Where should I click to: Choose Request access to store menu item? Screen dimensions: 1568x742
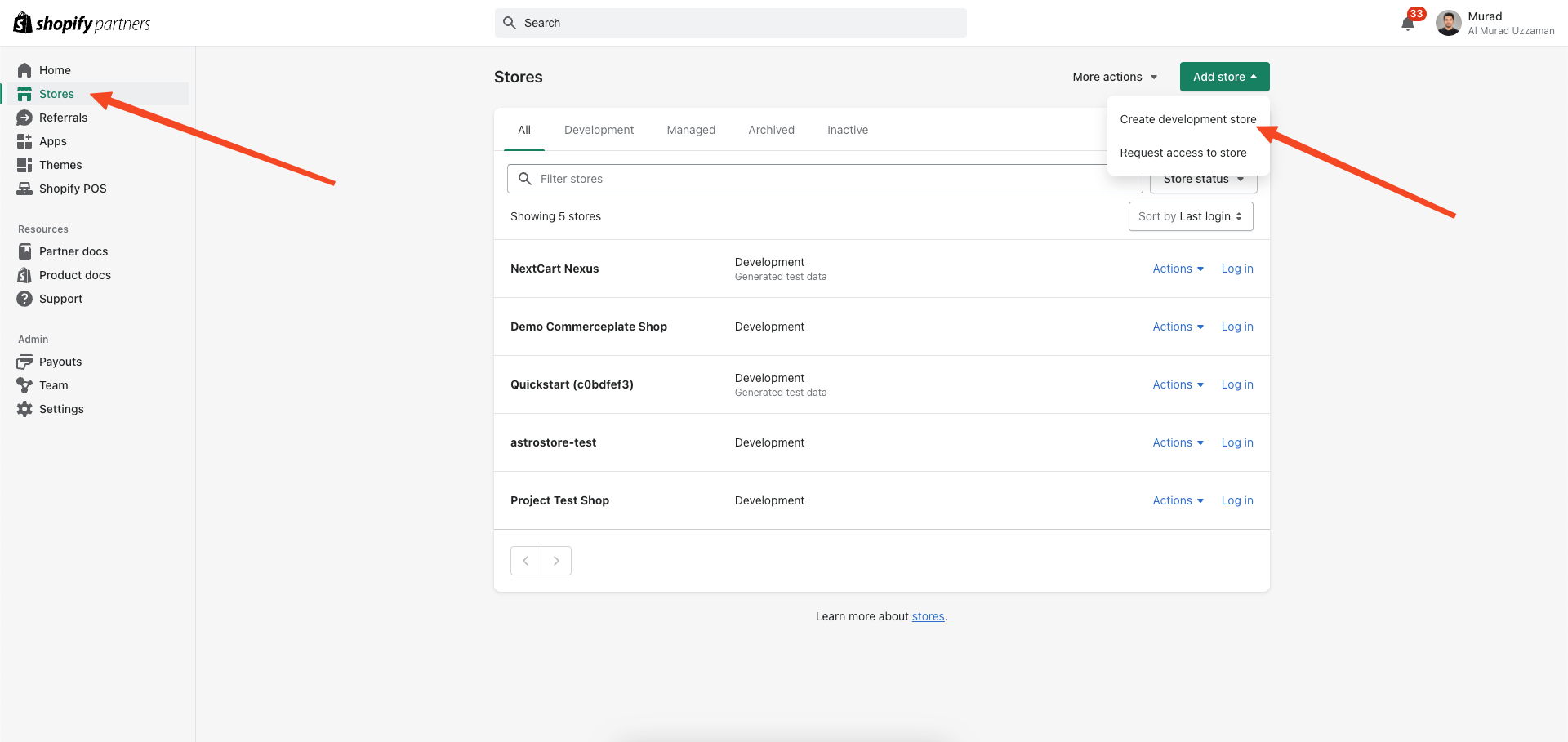(x=1183, y=153)
